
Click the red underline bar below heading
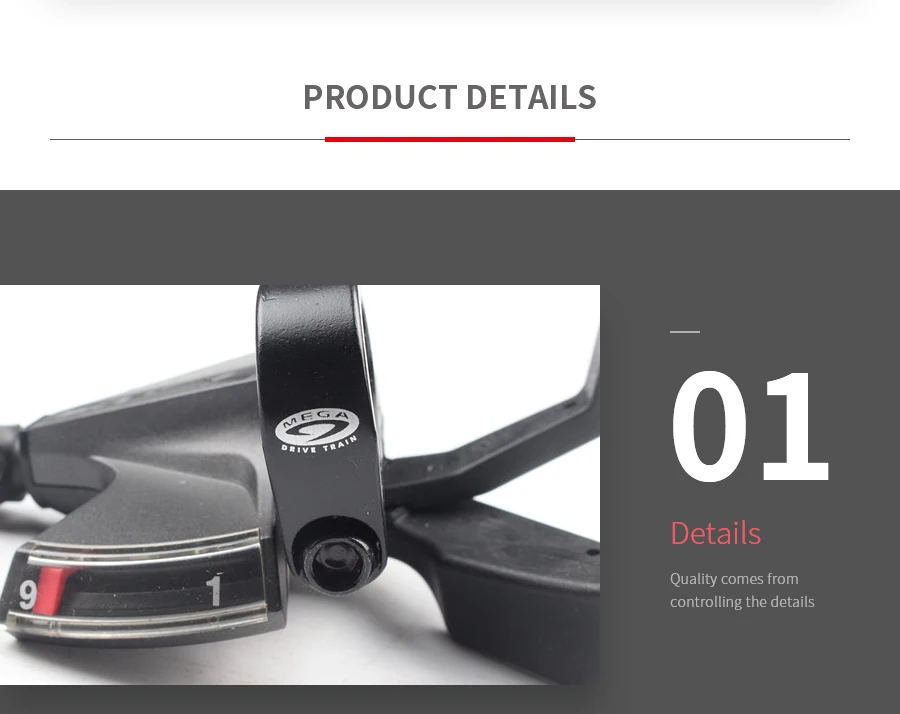pyautogui.click(x=449, y=139)
